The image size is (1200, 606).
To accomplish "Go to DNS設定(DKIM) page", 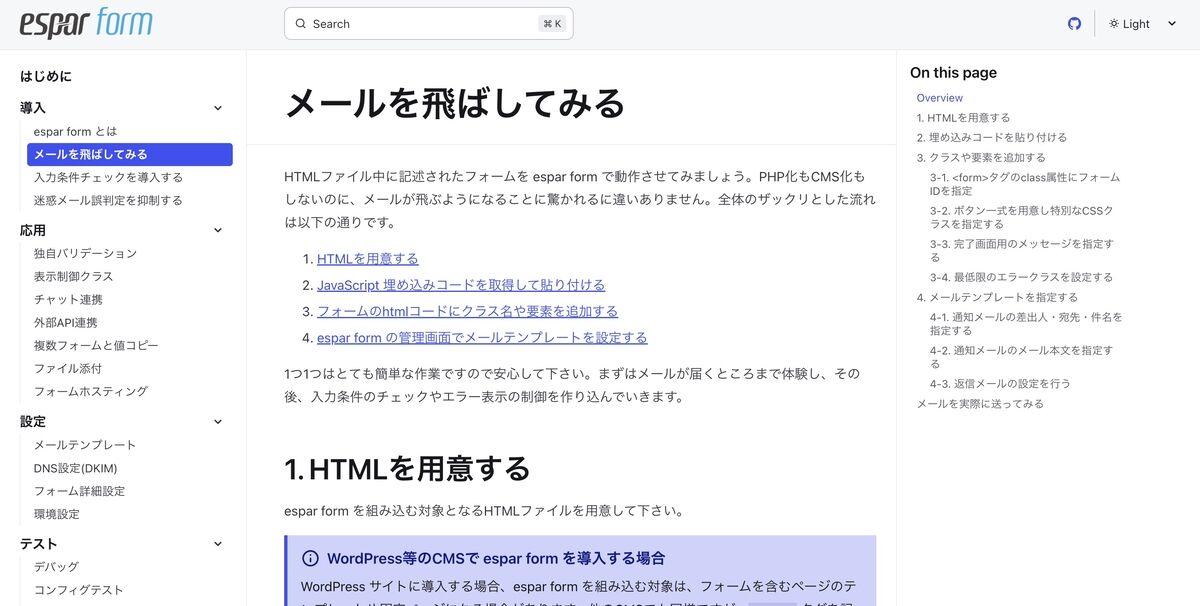I will coord(75,468).
